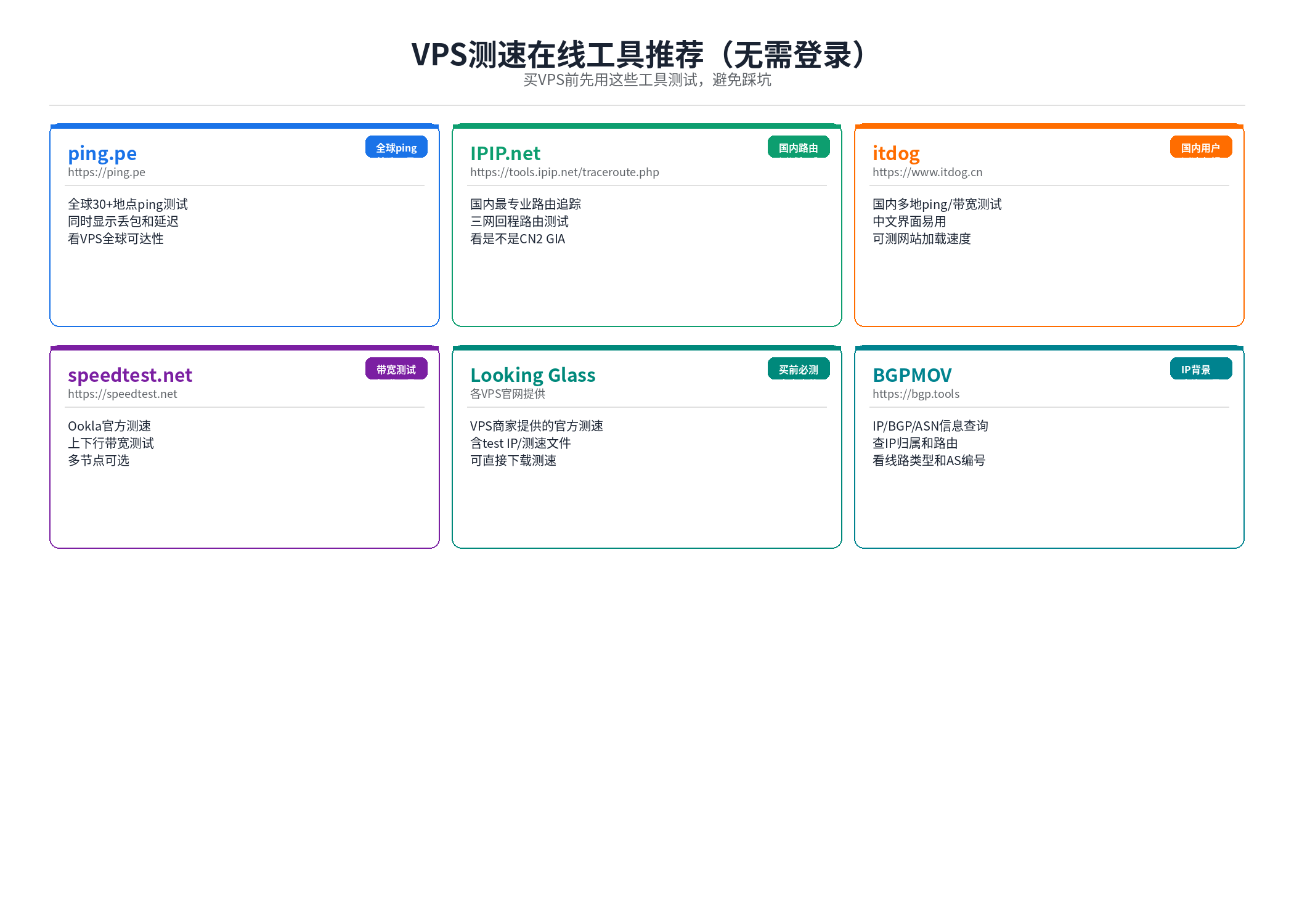Screen dimensions: 1294x924
Task: Select the text 三网回程路由测试
Action: coord(519,222)
